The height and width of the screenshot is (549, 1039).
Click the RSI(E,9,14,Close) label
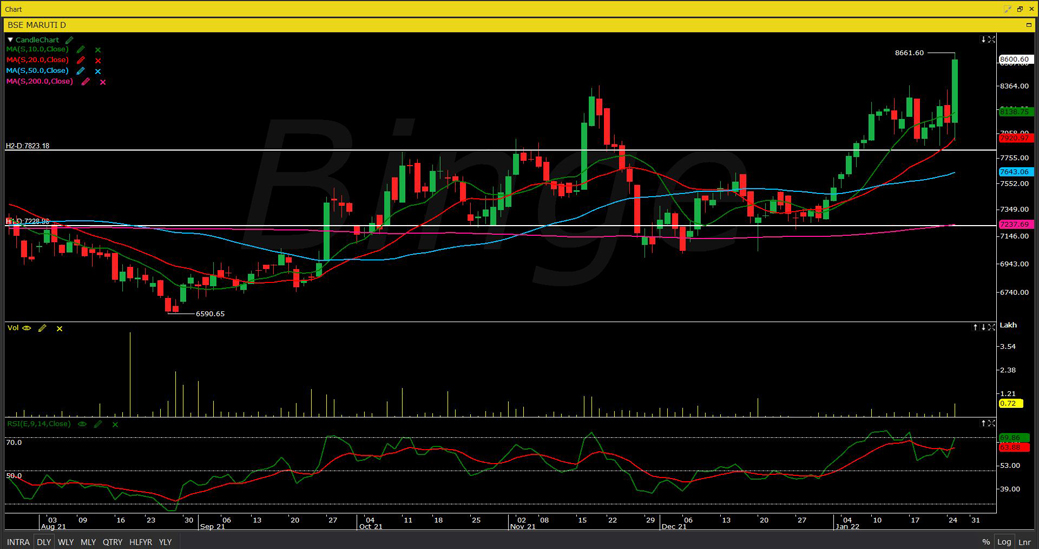click(38, 424)
